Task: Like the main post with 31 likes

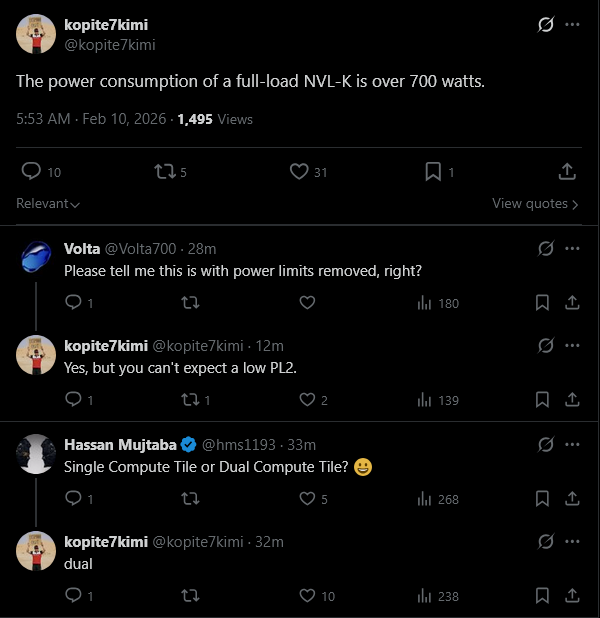Action: 299,172
